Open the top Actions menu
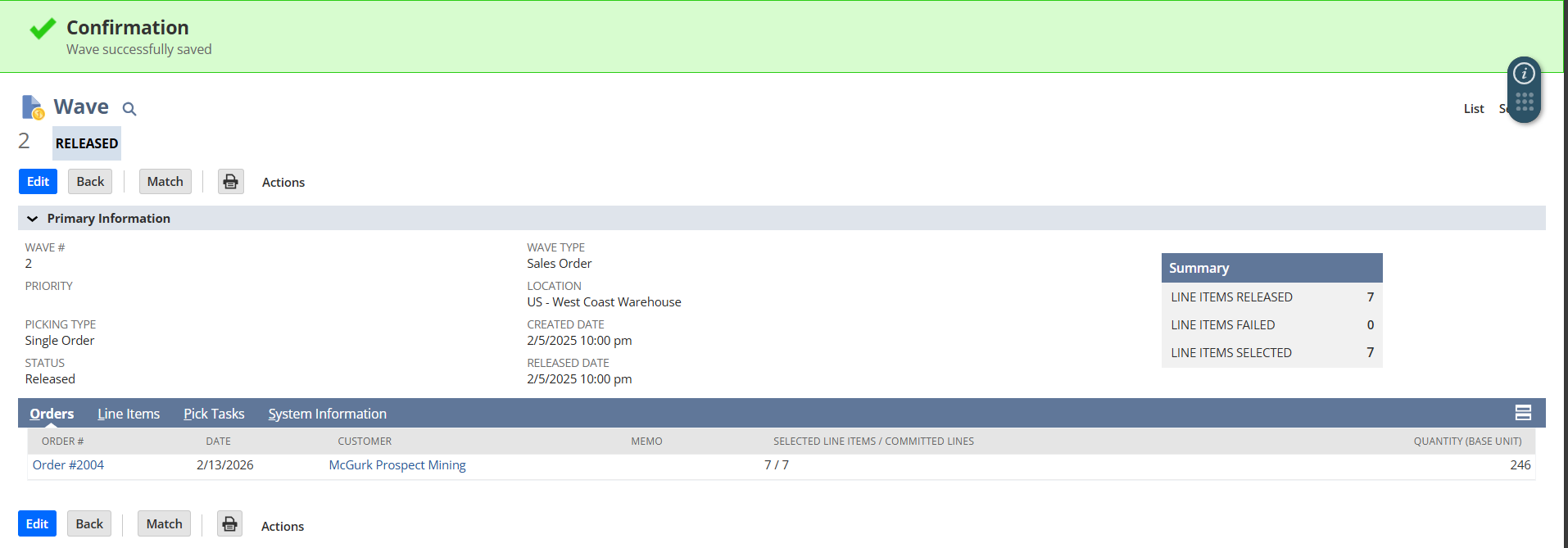Screen dimensions: 1568x548 (x=283, y=183)
